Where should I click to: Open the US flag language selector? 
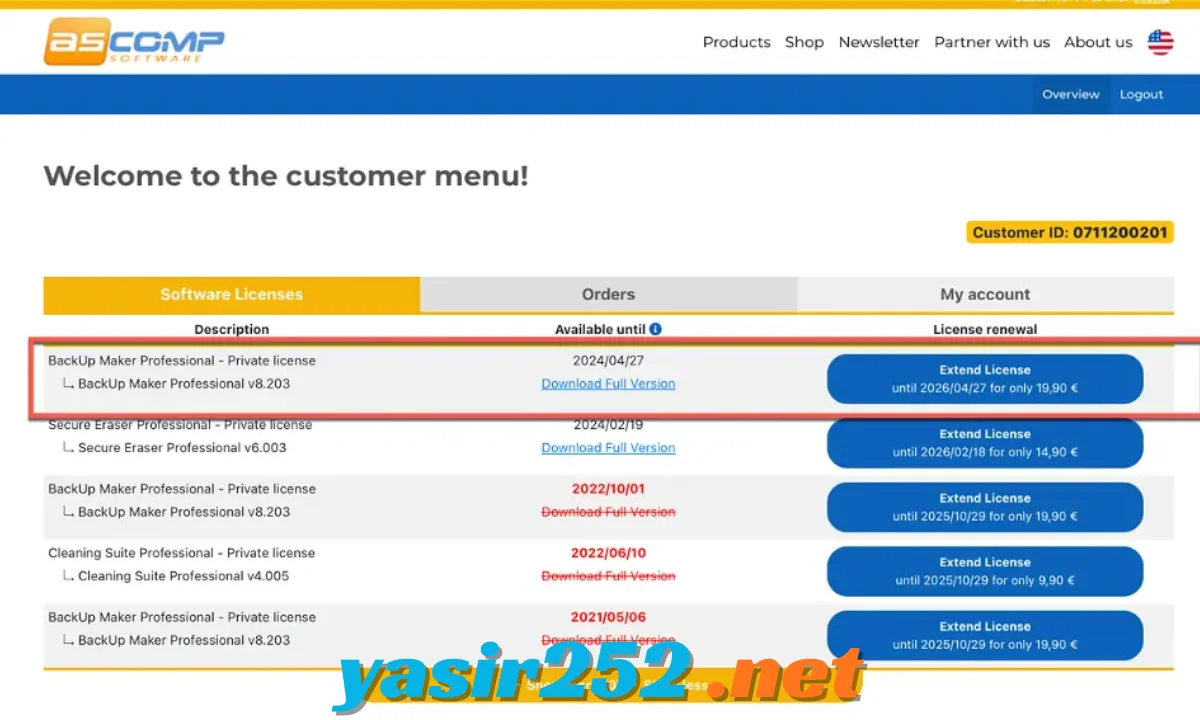tap(1160, 42)
